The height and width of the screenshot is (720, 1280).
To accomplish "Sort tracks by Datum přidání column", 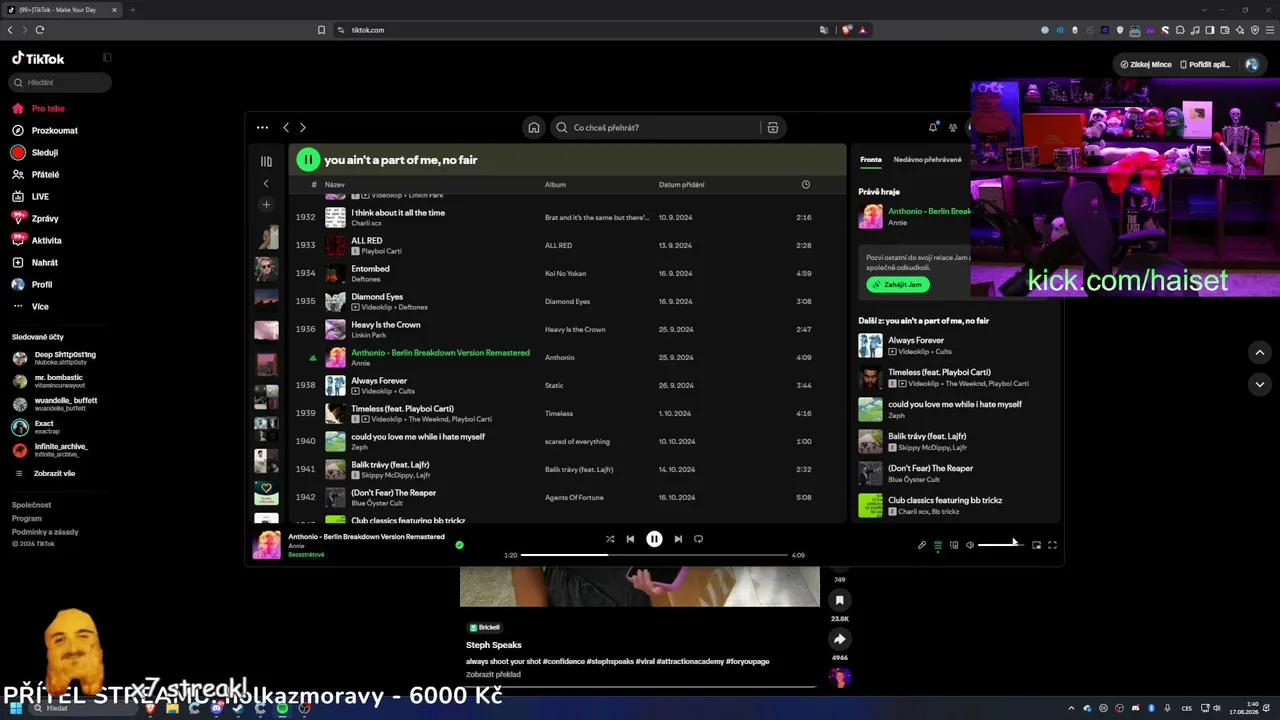I will point(681,185).
